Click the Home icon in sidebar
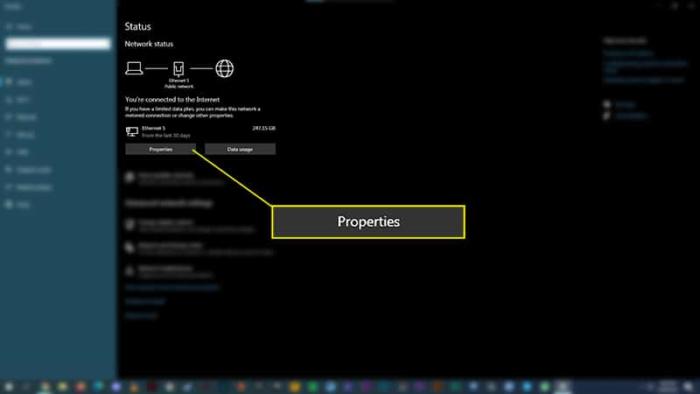 9,27
